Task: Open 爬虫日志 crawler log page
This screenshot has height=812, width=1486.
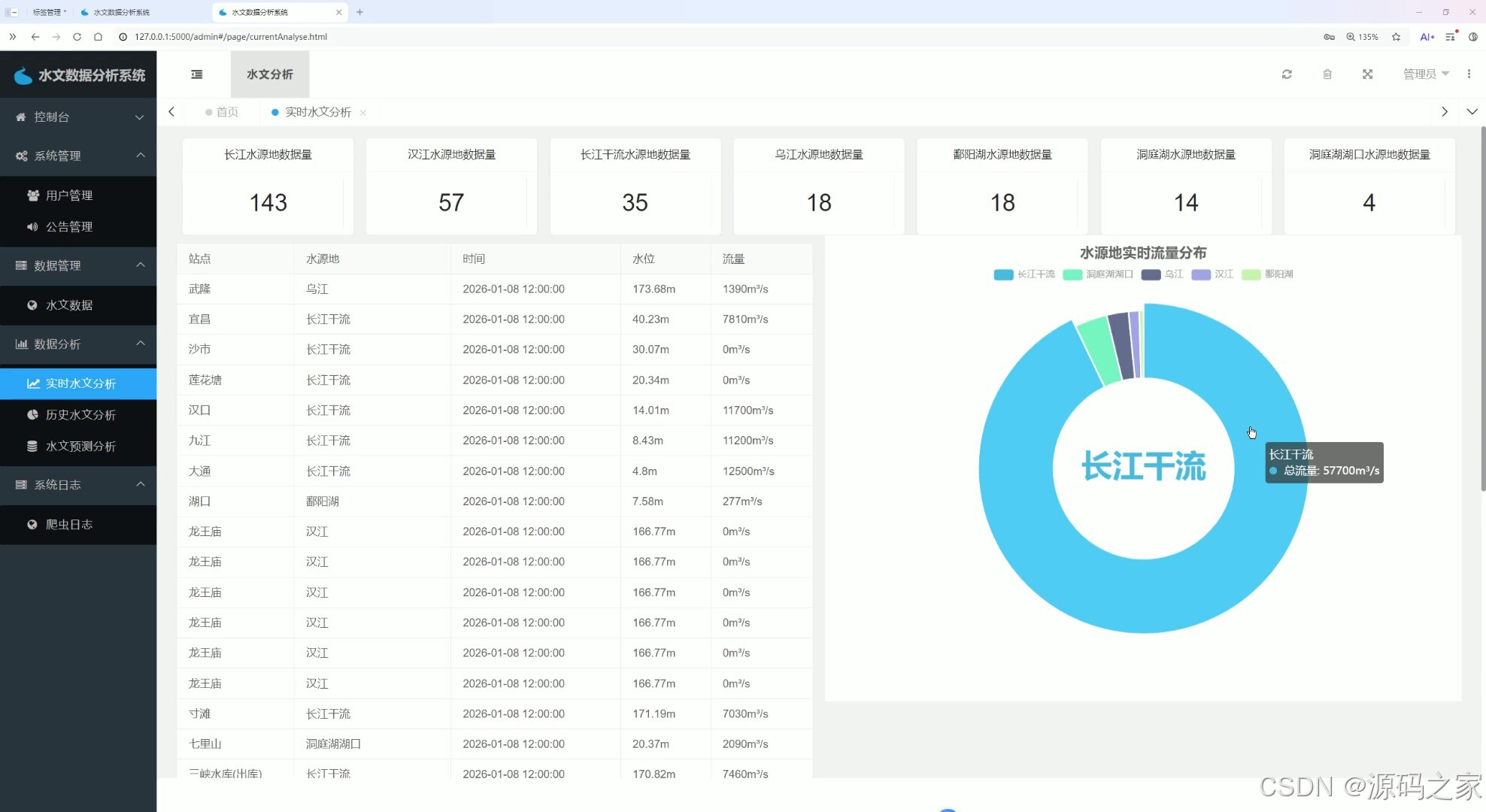Action: 68,525
